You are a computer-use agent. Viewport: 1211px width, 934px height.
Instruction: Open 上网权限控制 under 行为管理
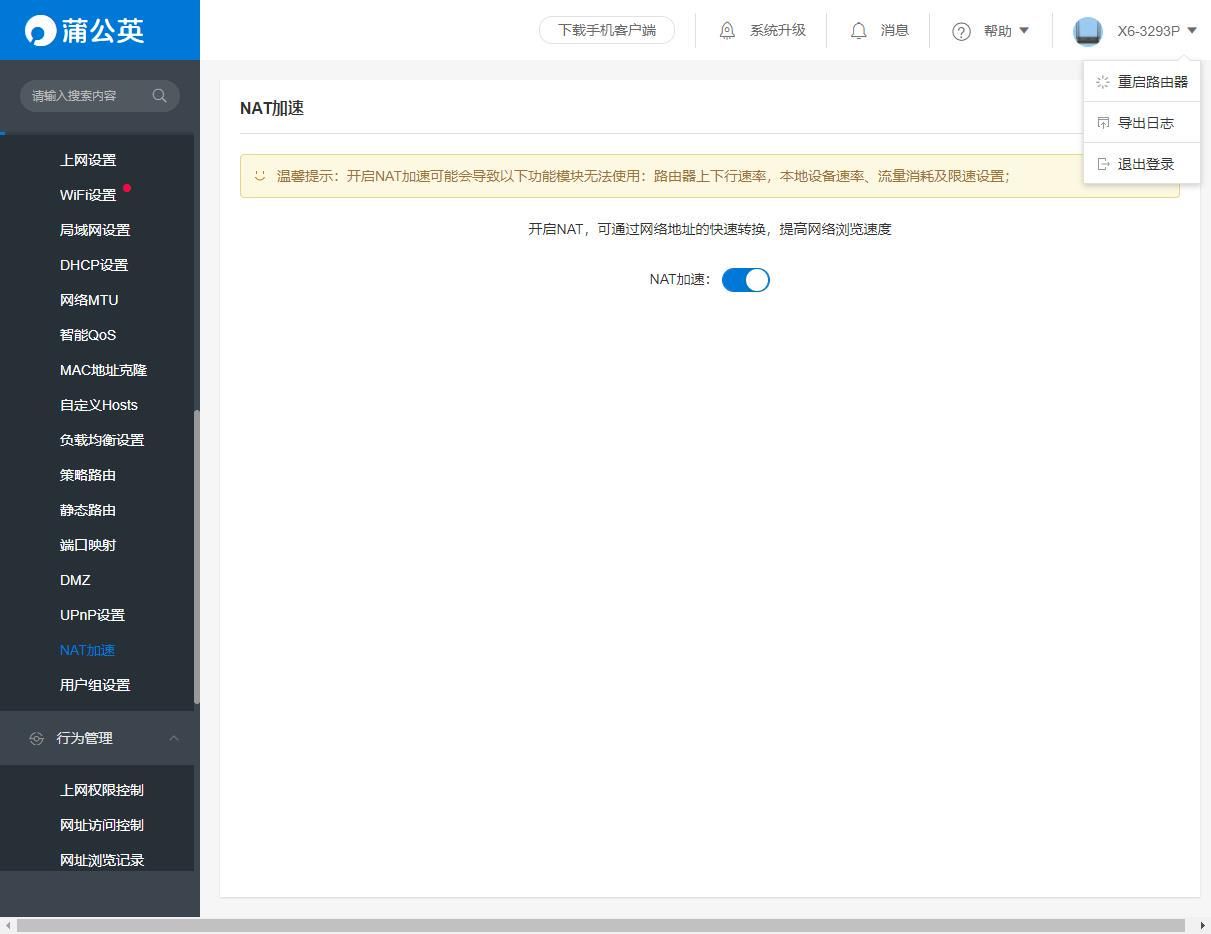pos(102,790)
